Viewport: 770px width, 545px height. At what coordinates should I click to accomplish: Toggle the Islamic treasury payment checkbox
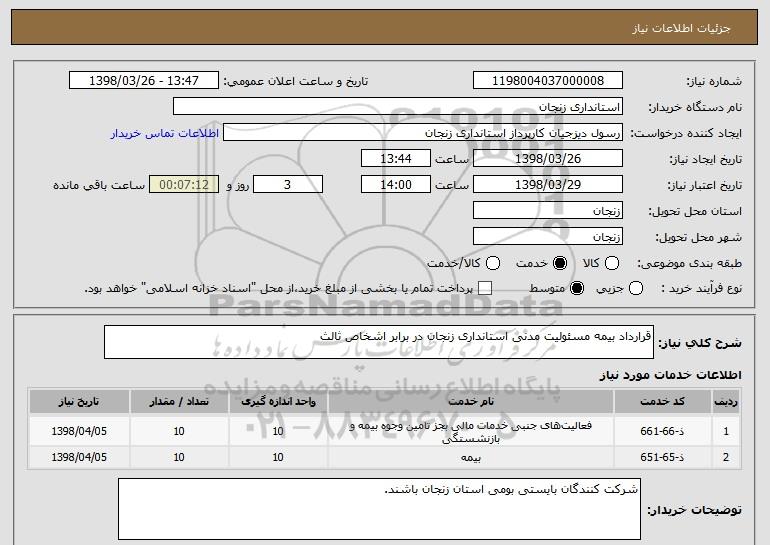click(x=485, y=288)
